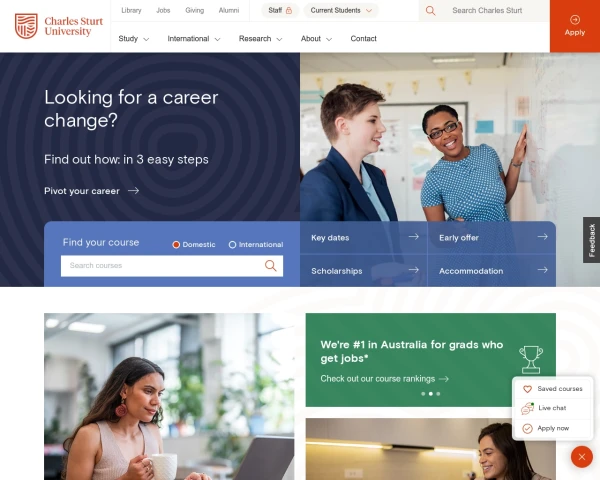The width and height of the screenshot is (600, 480).
Task: Close the floating quick actions menu
Action: tap(582, 457)
